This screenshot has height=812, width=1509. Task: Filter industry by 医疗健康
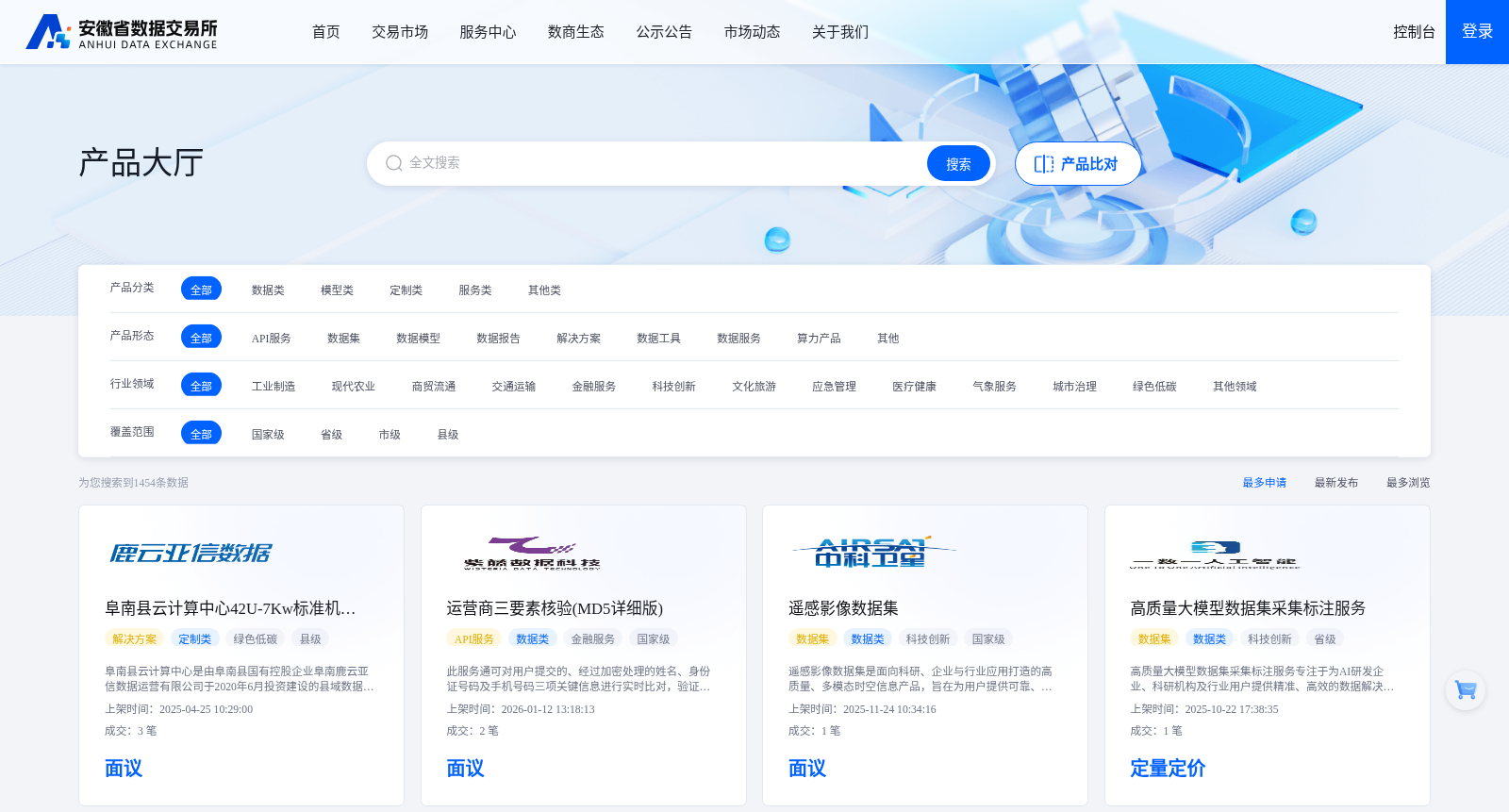[915, 387]
